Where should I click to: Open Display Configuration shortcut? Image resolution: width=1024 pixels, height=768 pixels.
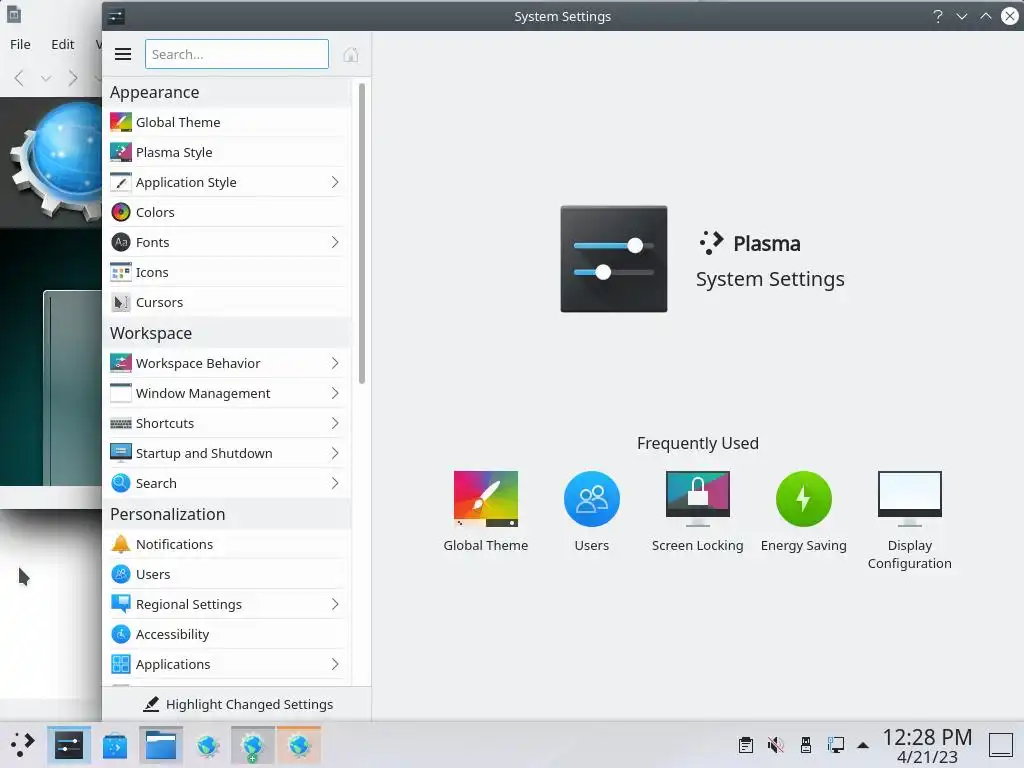tap(909, 520)
